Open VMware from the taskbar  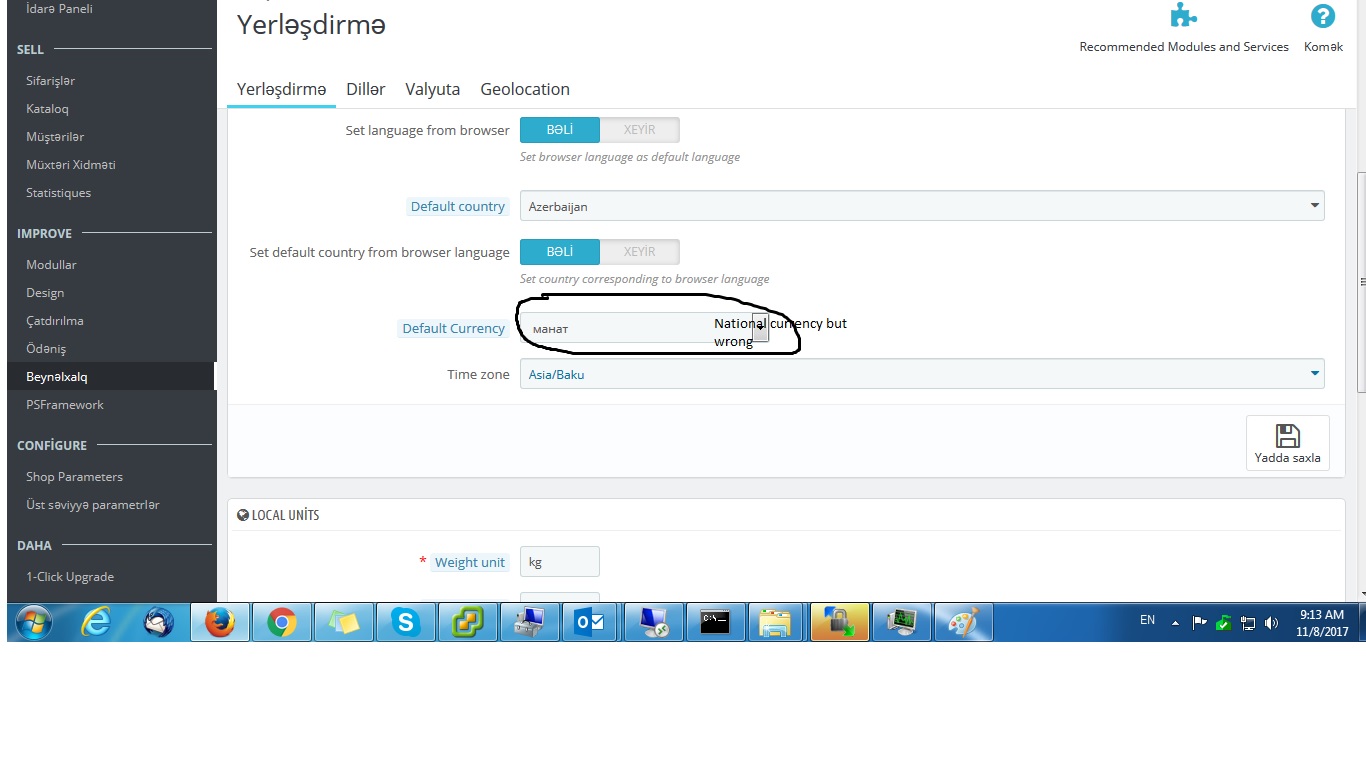click(x=467, y=622)
